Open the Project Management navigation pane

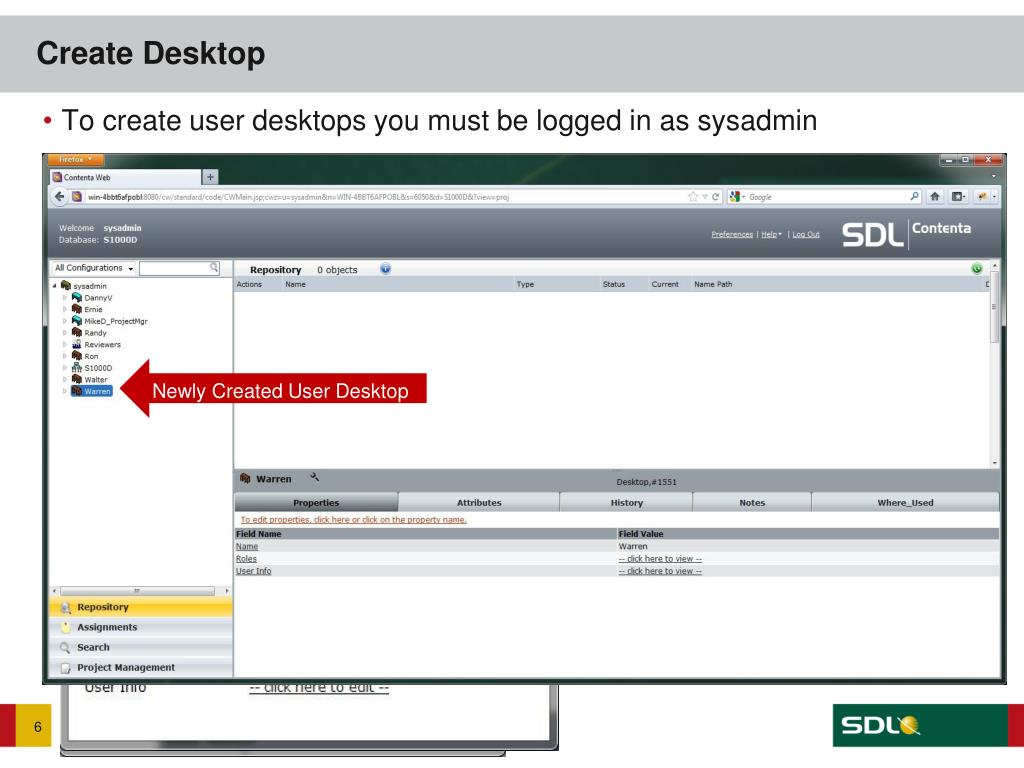[140, 667]
